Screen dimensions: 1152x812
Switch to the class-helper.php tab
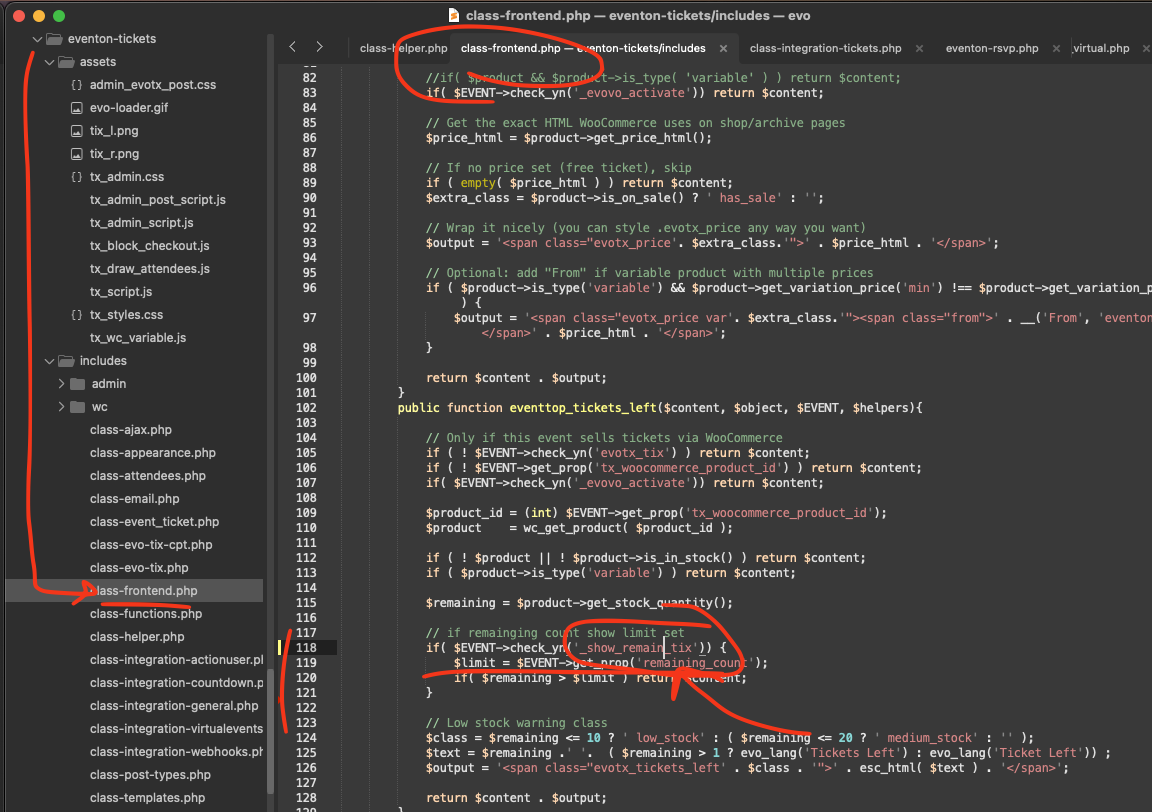tap(403, 48)
